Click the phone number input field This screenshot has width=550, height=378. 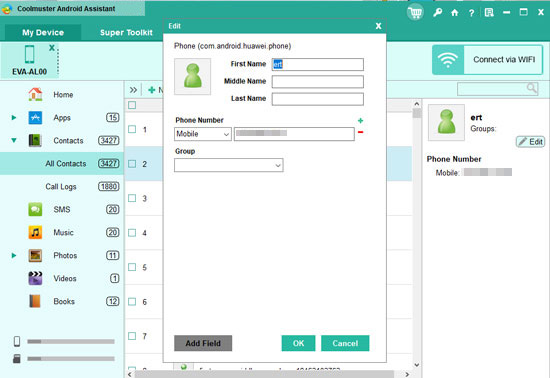(x=294, y=134)
